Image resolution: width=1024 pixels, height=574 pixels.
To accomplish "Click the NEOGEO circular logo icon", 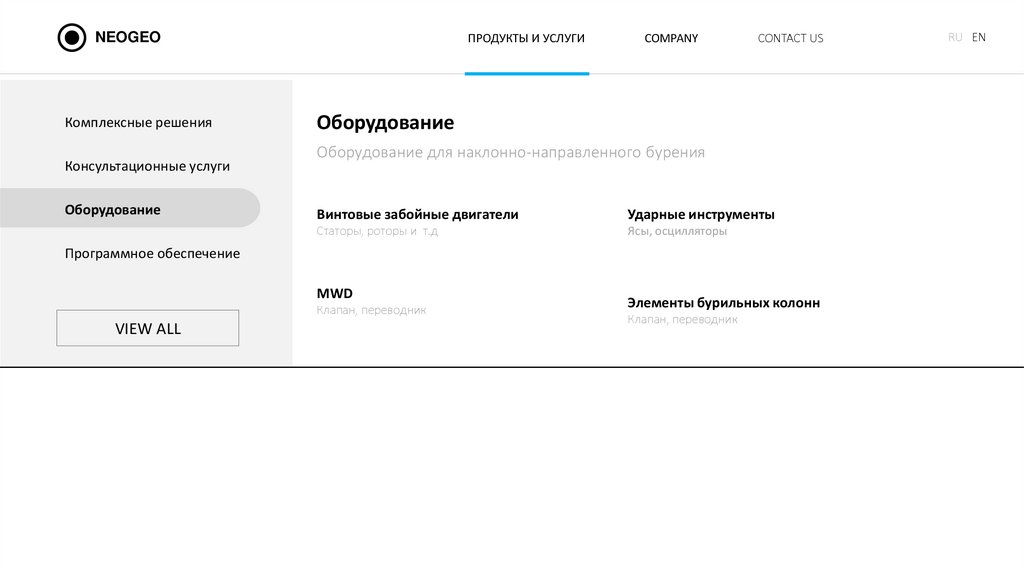I will pyautogui.click(x=72, y=38).
